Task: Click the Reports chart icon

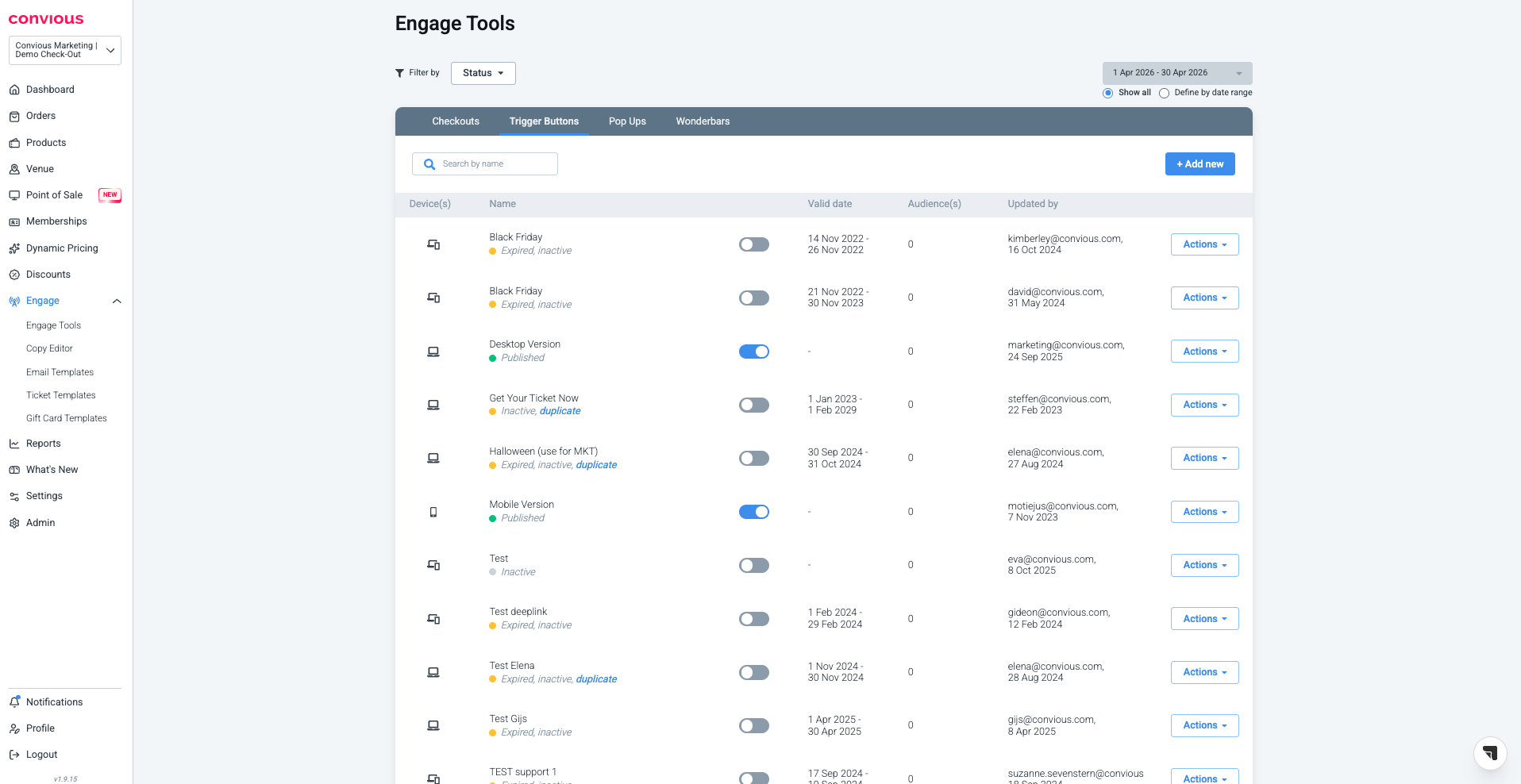Action: pos(14,444)
